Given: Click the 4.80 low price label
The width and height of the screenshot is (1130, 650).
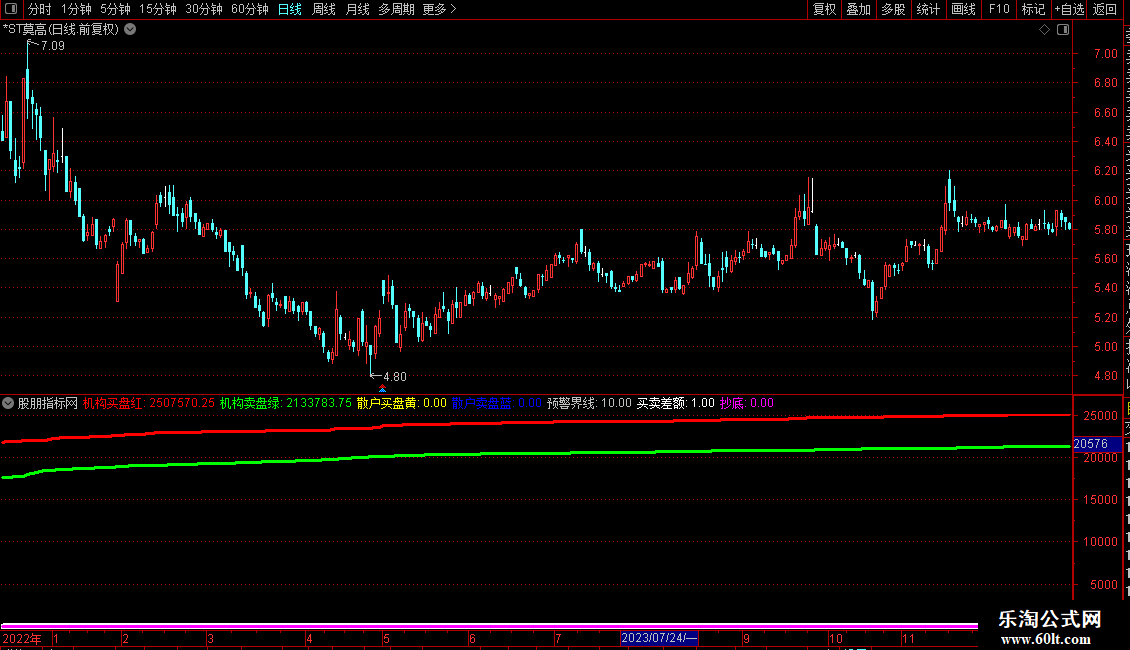Looking at the screenshot, I should coord(395,377).
